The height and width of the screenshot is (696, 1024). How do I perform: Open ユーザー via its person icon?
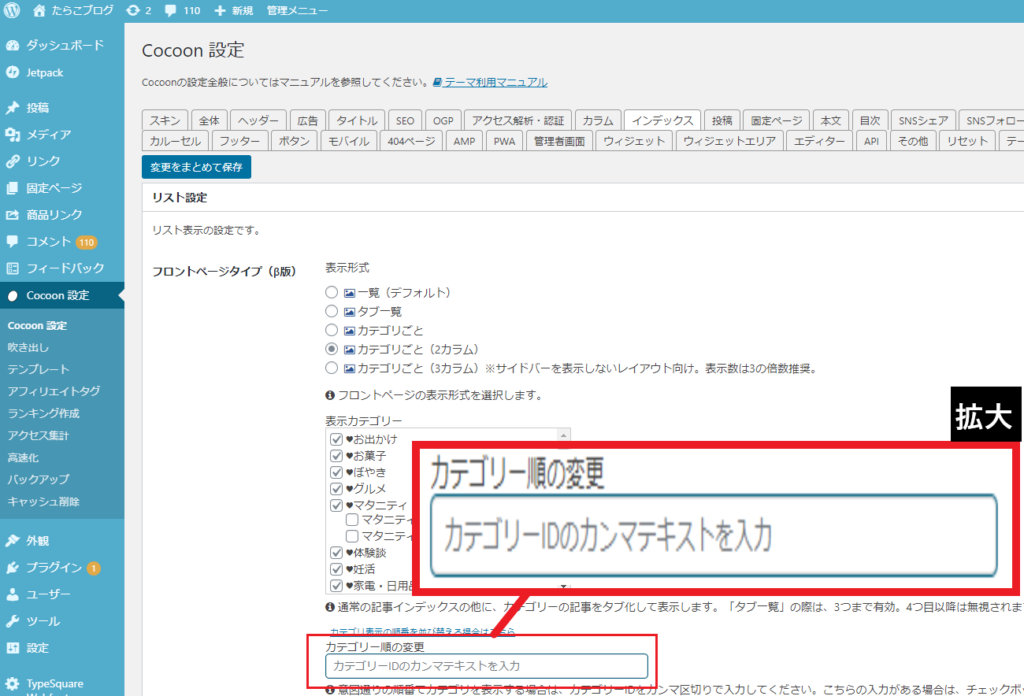[12, 594]
